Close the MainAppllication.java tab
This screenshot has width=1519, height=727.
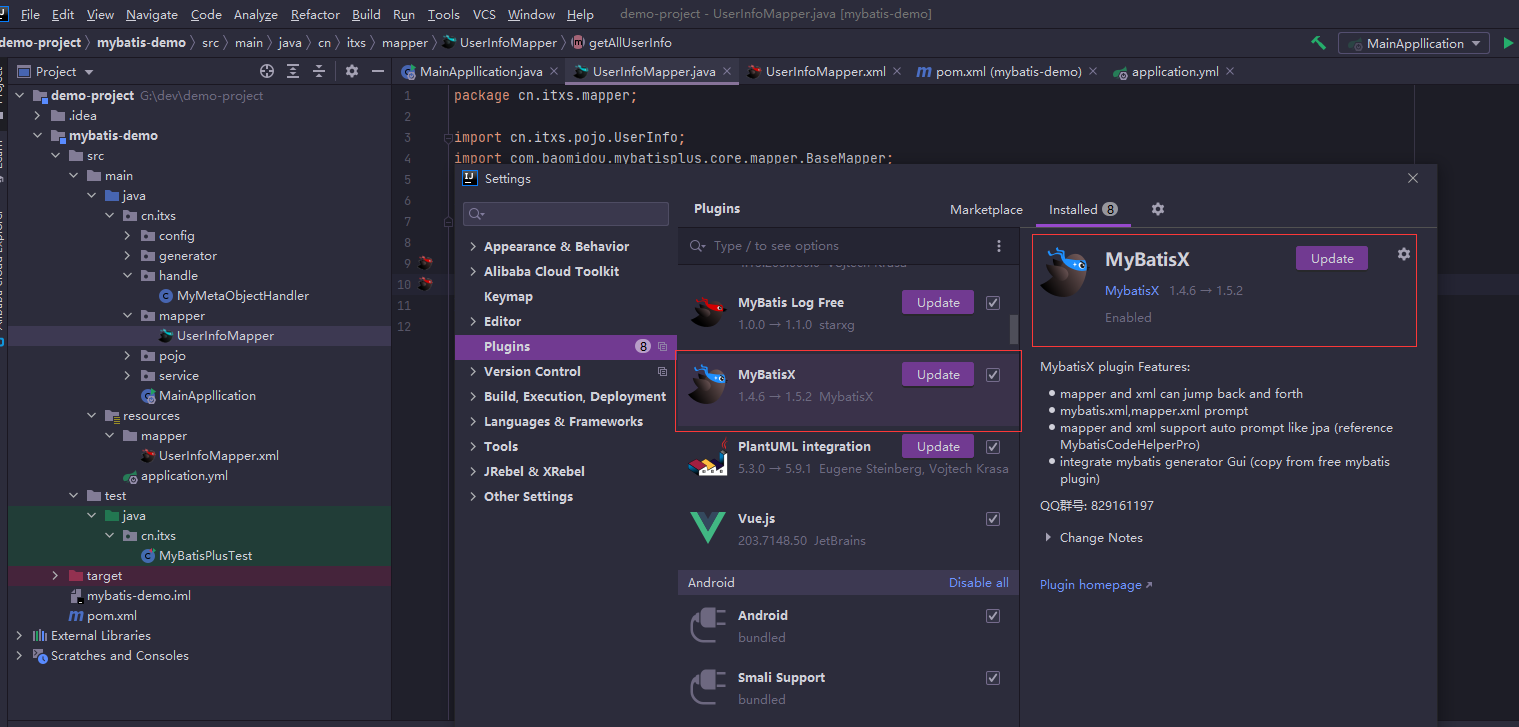(x=554, y=72)
